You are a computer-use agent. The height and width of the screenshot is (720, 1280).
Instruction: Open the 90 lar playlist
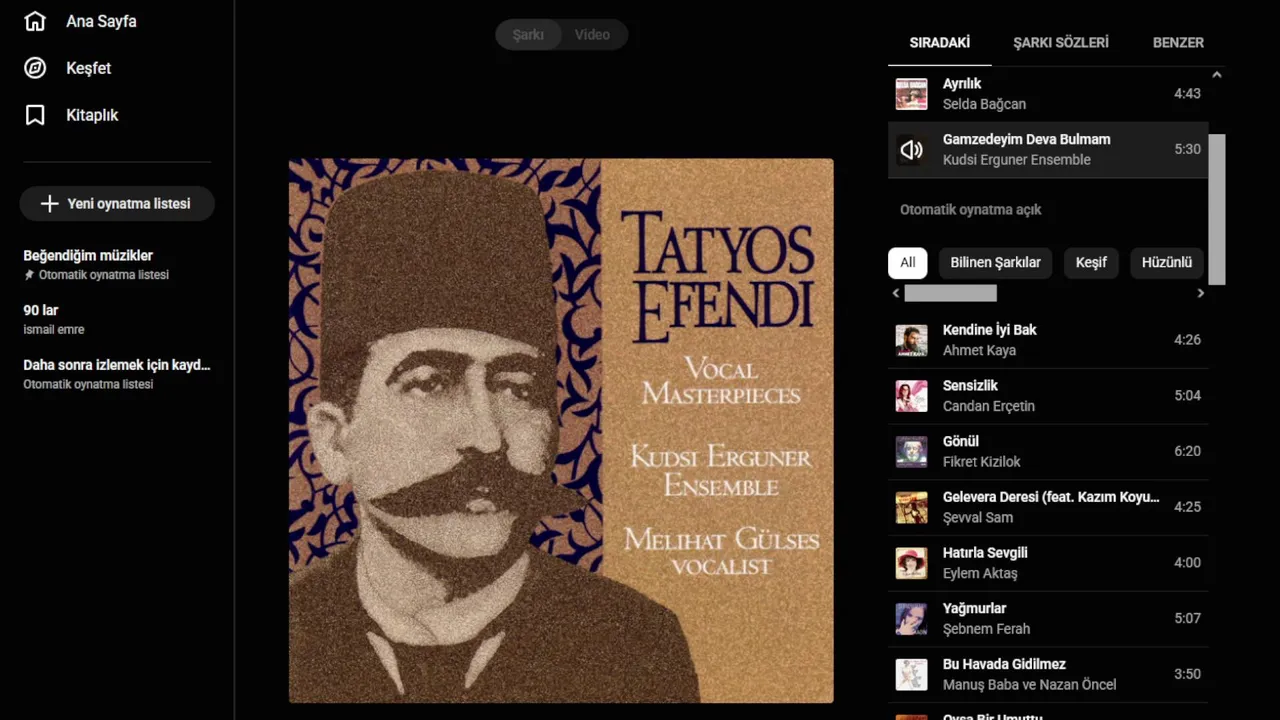(41, 311)
